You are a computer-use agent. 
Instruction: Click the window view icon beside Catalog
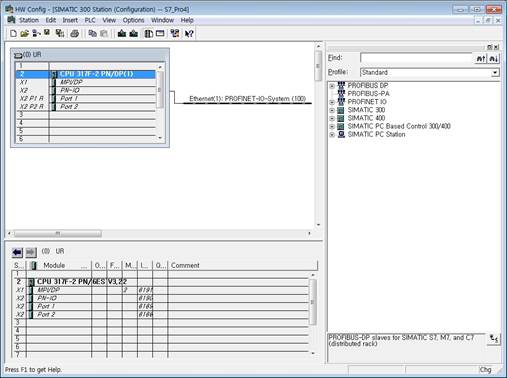click(160, 33)
